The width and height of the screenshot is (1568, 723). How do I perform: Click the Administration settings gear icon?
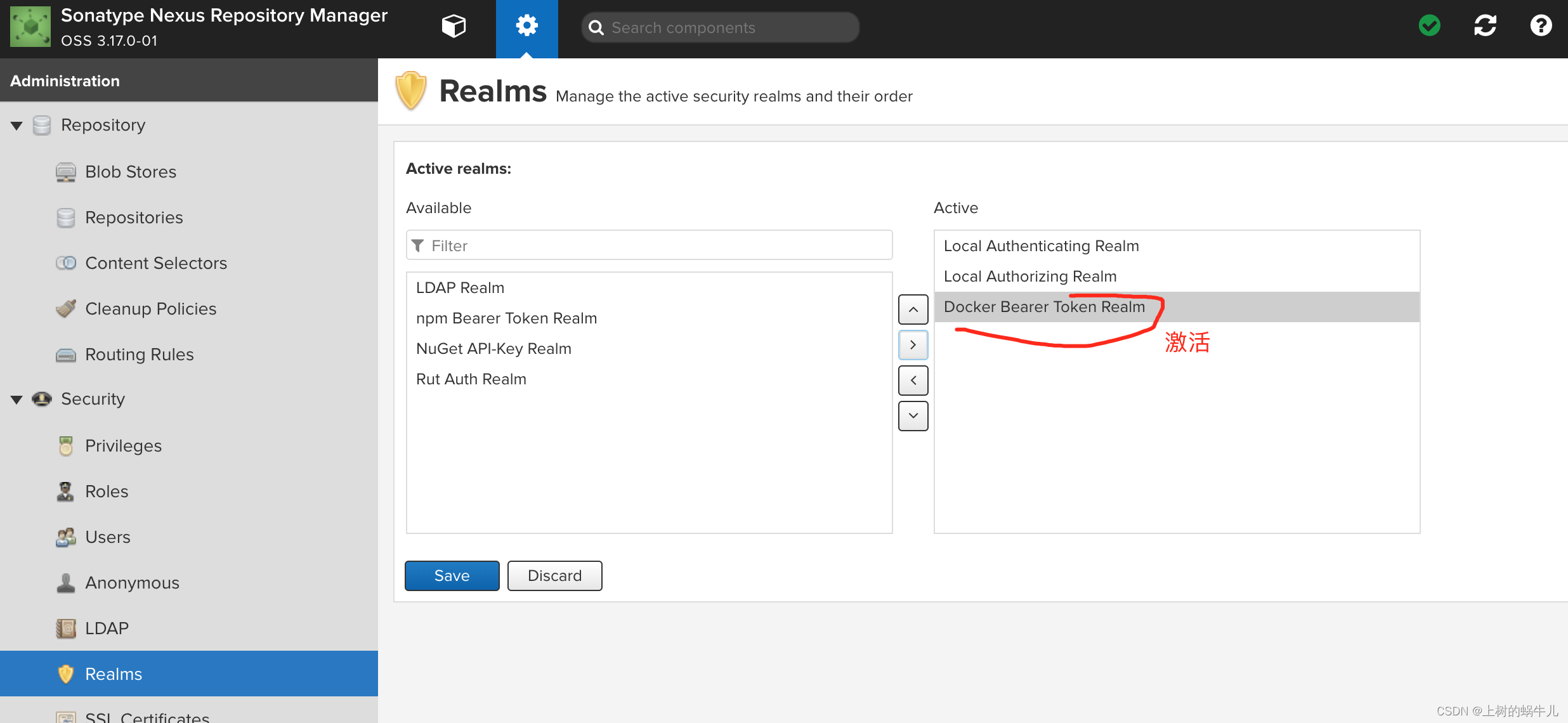tap(526, 27)
